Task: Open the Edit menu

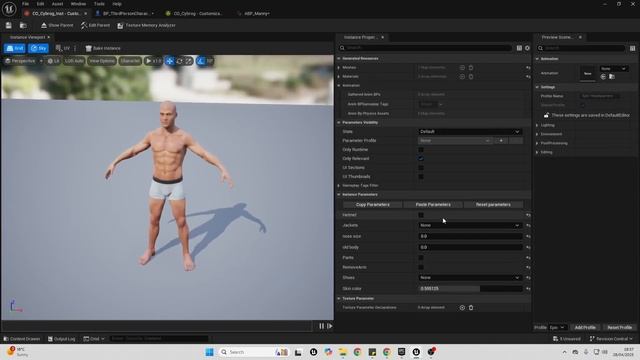Action: pyautogui.click(x=40, y=4)
